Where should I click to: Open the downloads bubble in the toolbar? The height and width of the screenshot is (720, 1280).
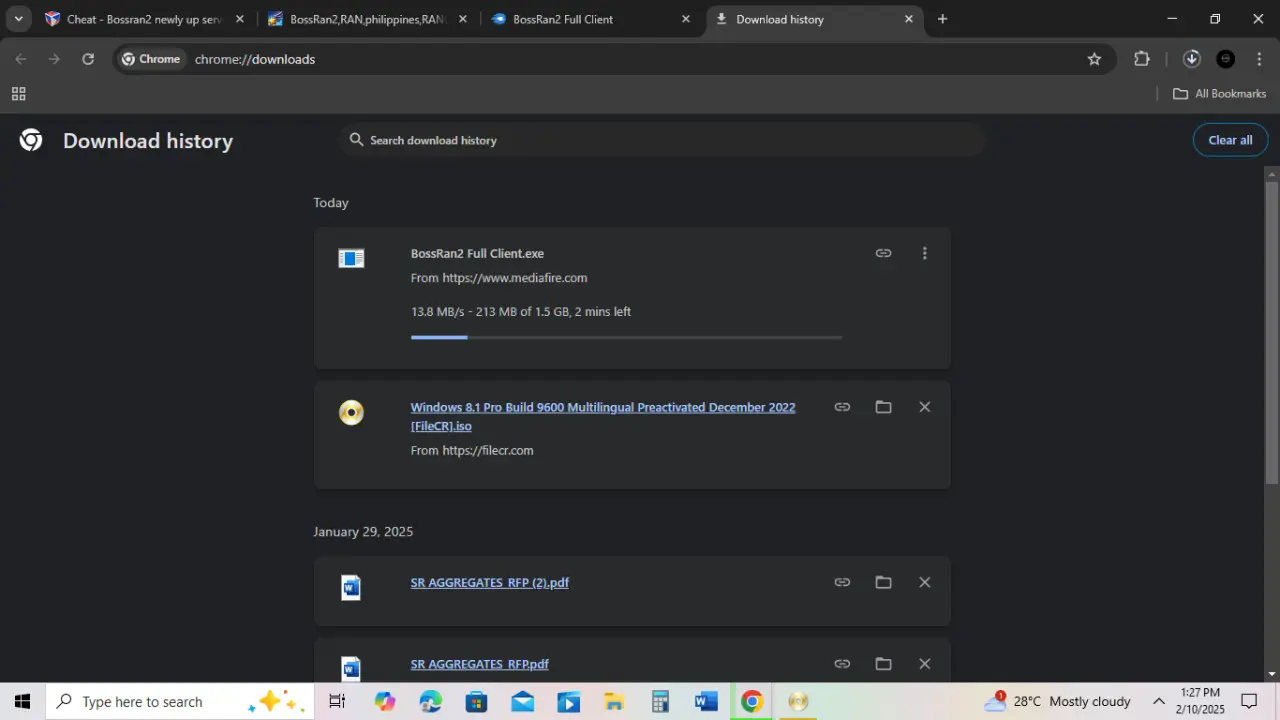pyautogui.click(x=1191, y=59)
